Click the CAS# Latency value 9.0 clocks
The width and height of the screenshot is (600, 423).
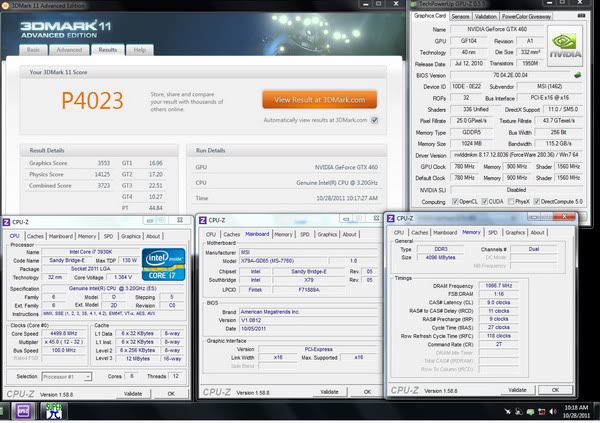pos(499,302)
